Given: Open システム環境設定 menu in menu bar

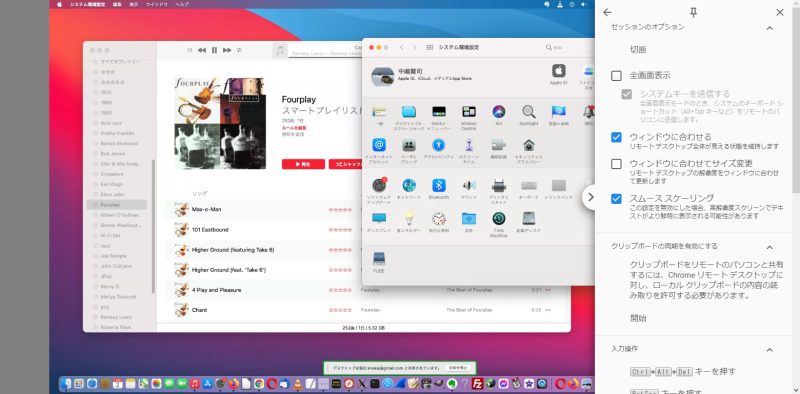Looking at the screenshot, I should 87,4.
